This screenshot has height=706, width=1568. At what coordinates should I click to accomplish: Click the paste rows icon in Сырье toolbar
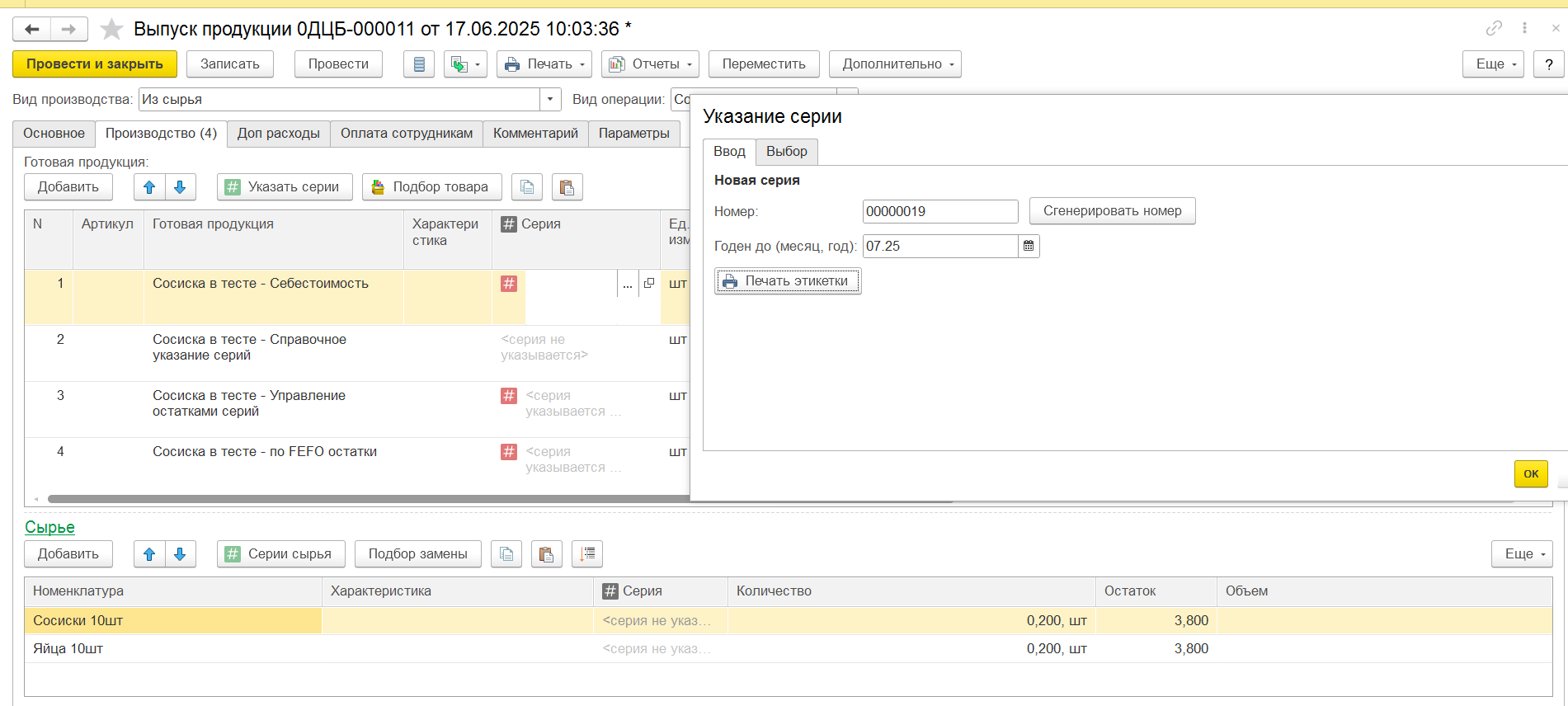click(x=546, y=554)
